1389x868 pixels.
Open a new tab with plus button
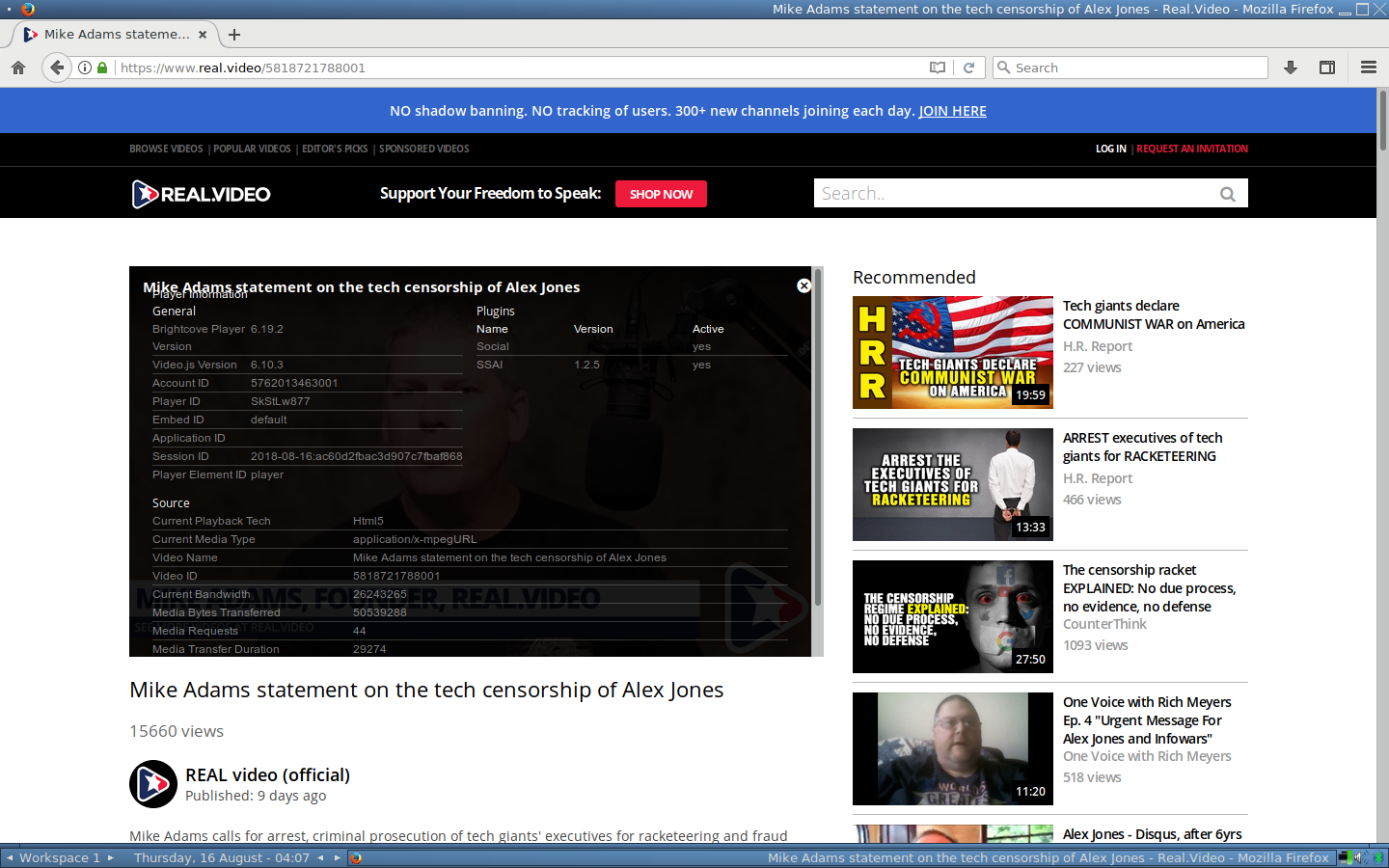[234, 34]
